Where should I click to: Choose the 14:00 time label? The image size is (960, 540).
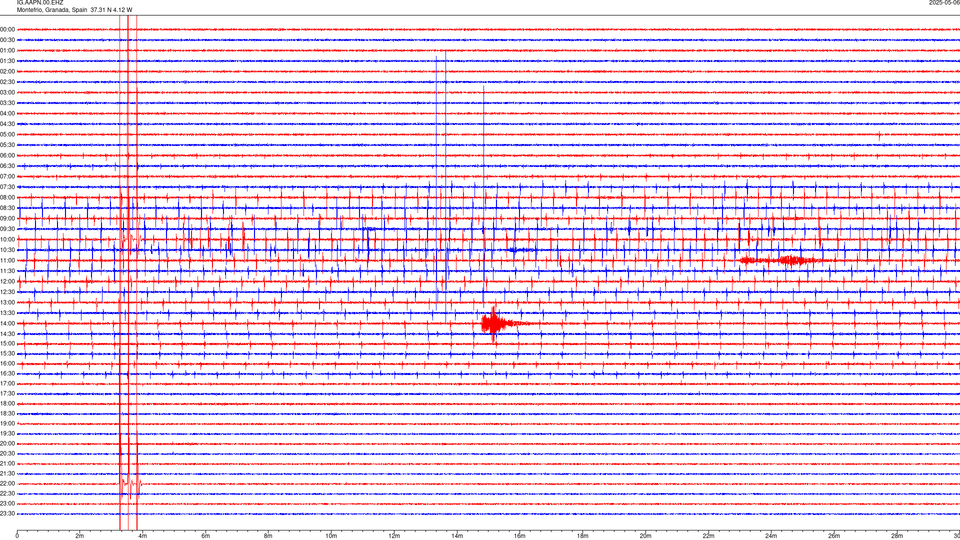coord(8,323)
